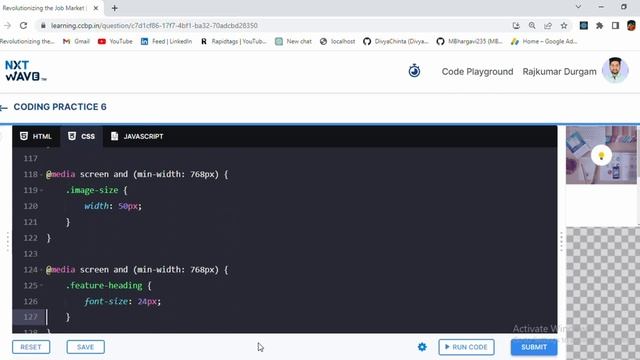Collapse code fold at line 124
Viewport: 640px width, 360px height.
click(x=42, y=270)
